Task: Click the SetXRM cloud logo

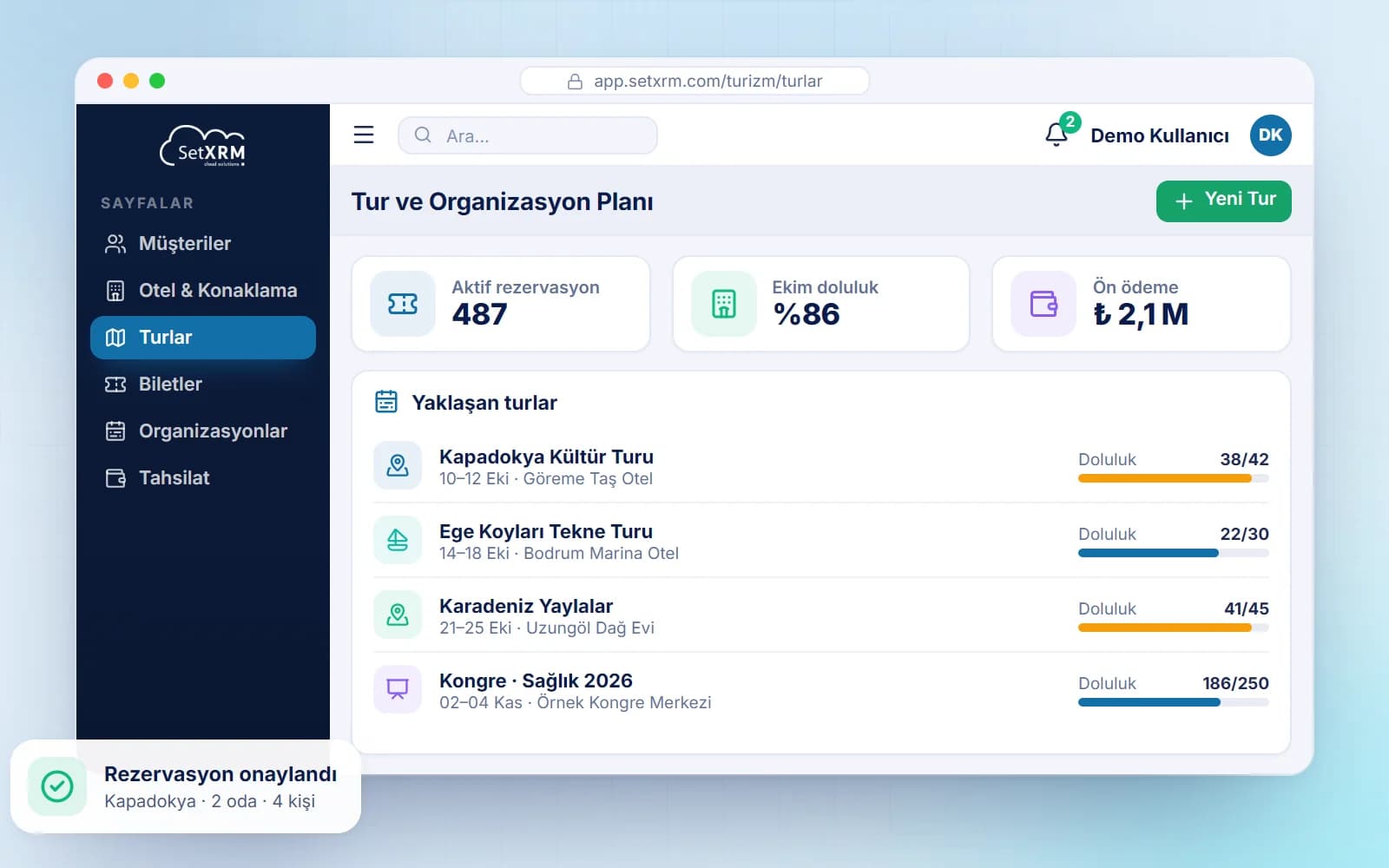Action: click(203, 146)
